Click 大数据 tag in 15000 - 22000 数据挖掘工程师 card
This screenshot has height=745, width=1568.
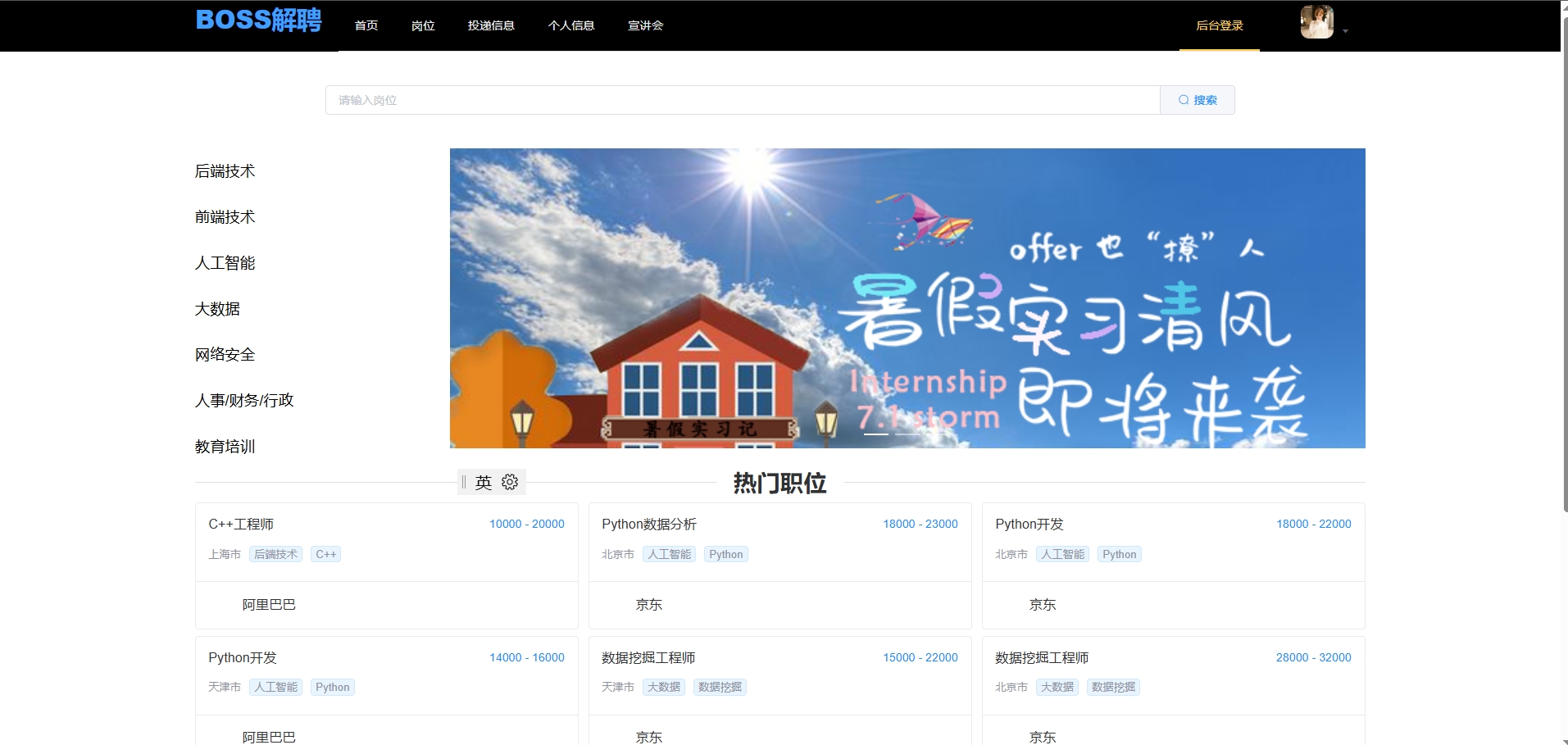(x=664, y=688)
